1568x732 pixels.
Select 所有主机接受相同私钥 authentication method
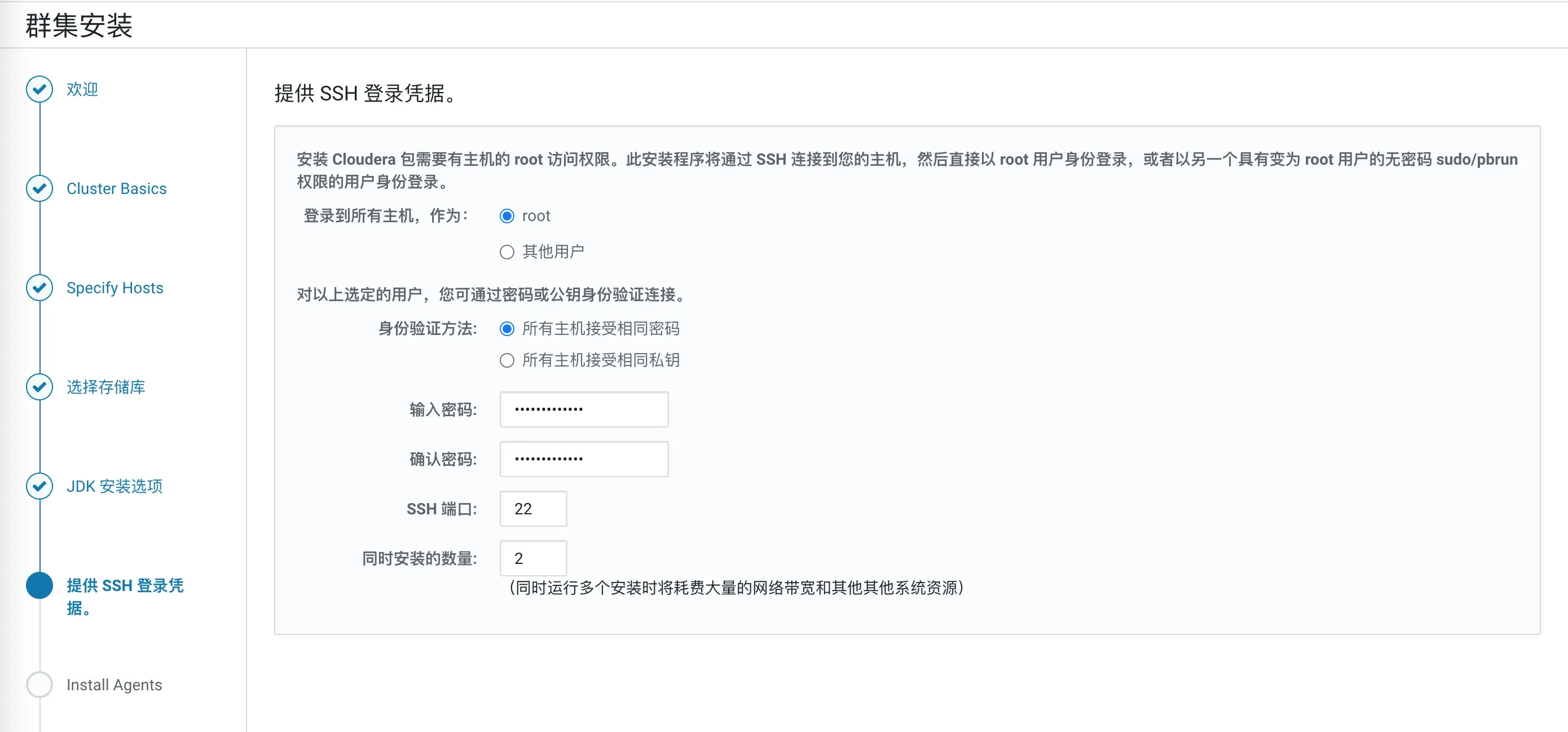click(507, 360)
